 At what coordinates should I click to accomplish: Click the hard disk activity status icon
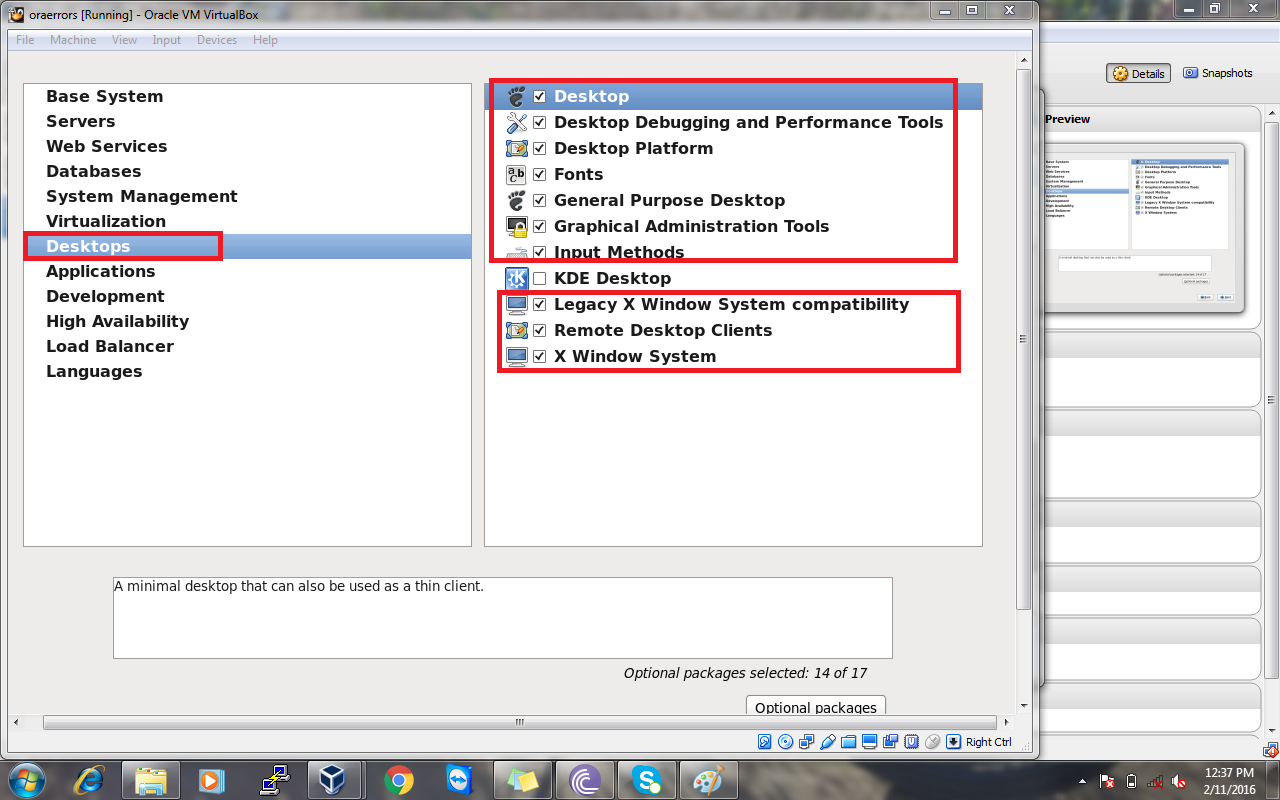765,742
